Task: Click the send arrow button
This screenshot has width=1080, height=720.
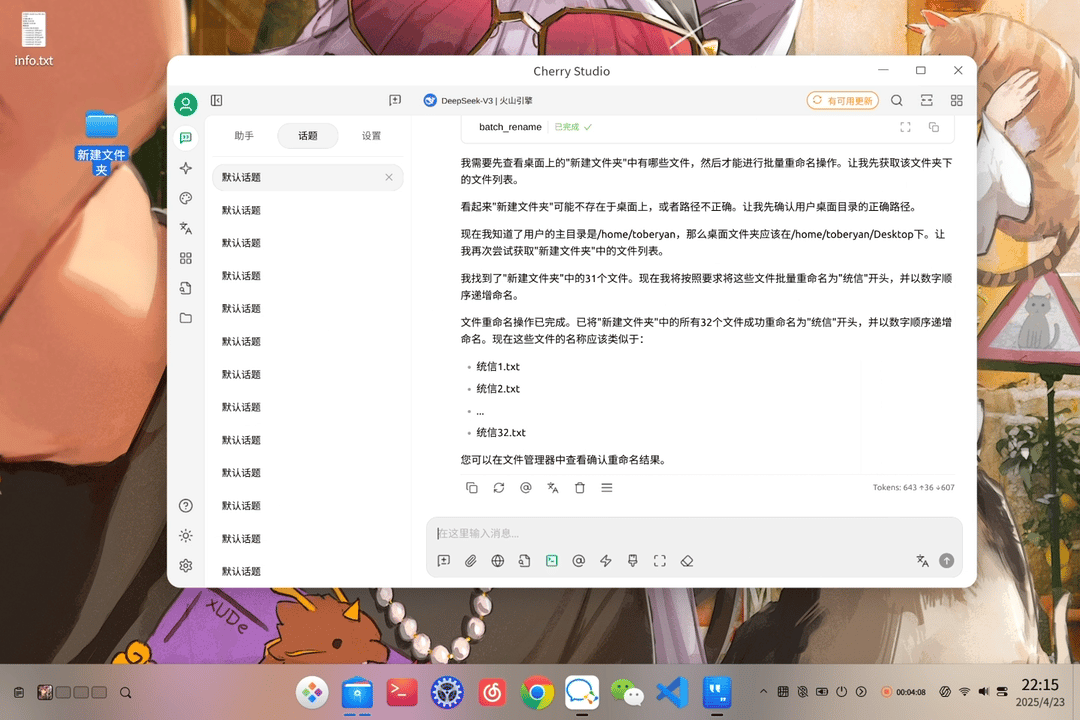Action: pos(947,561)
